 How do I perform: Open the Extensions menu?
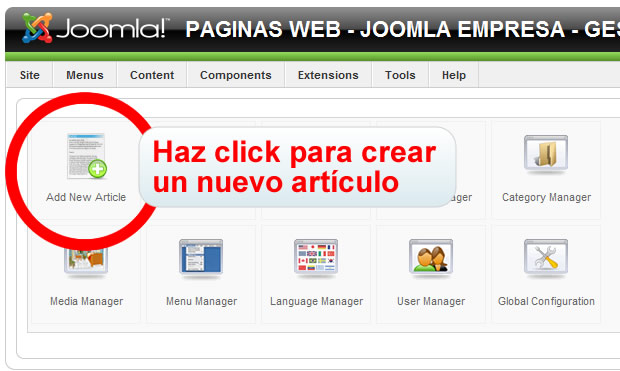coord(328,75)
